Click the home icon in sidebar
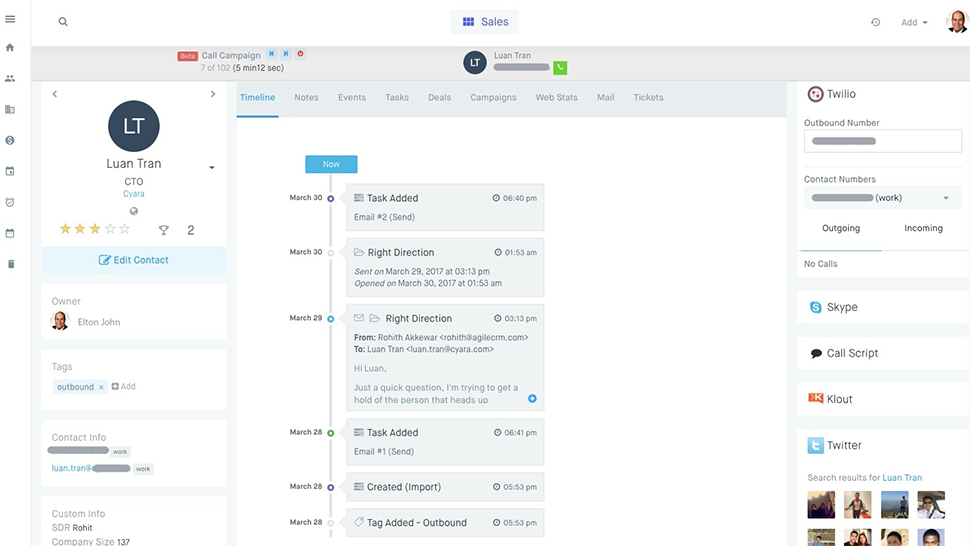This screenshot has height=546, width=970. pos(10,48)
